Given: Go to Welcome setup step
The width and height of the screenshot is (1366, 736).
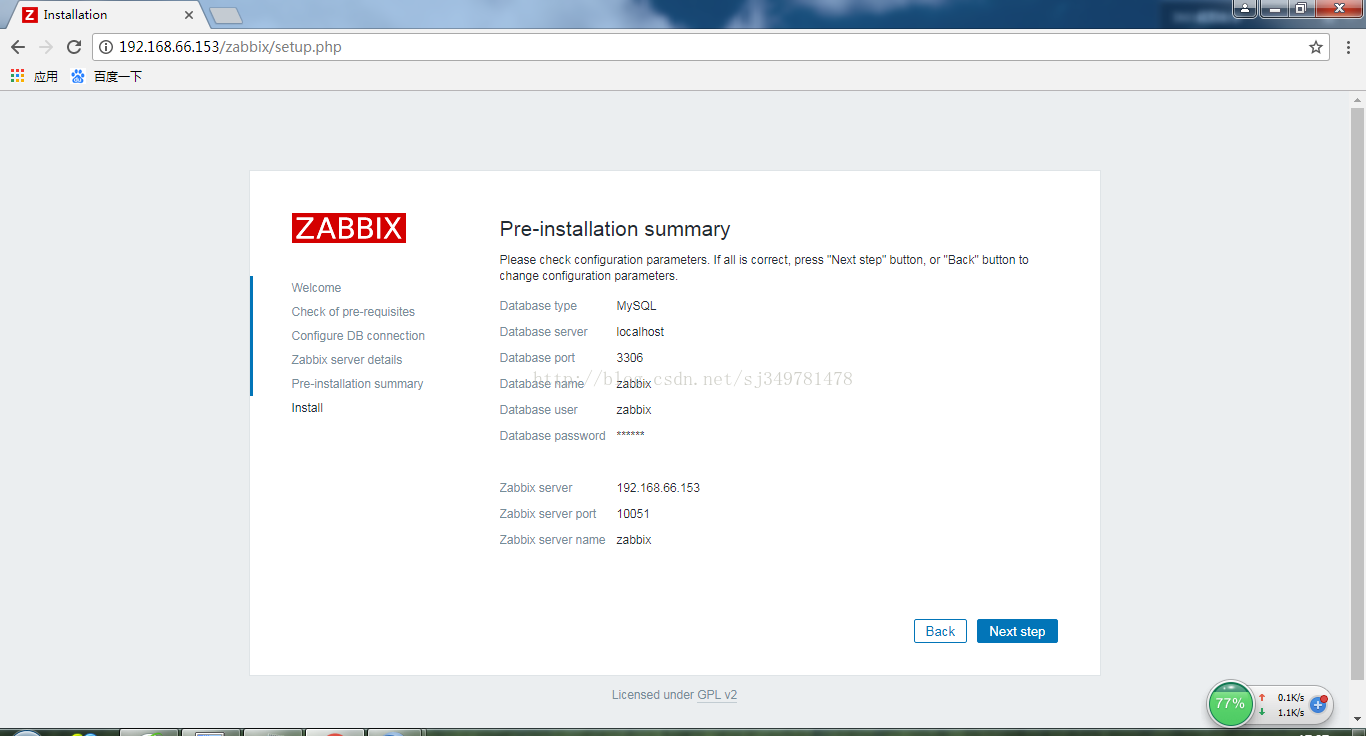Looking at the screenshot, I should tap(316, 288).
